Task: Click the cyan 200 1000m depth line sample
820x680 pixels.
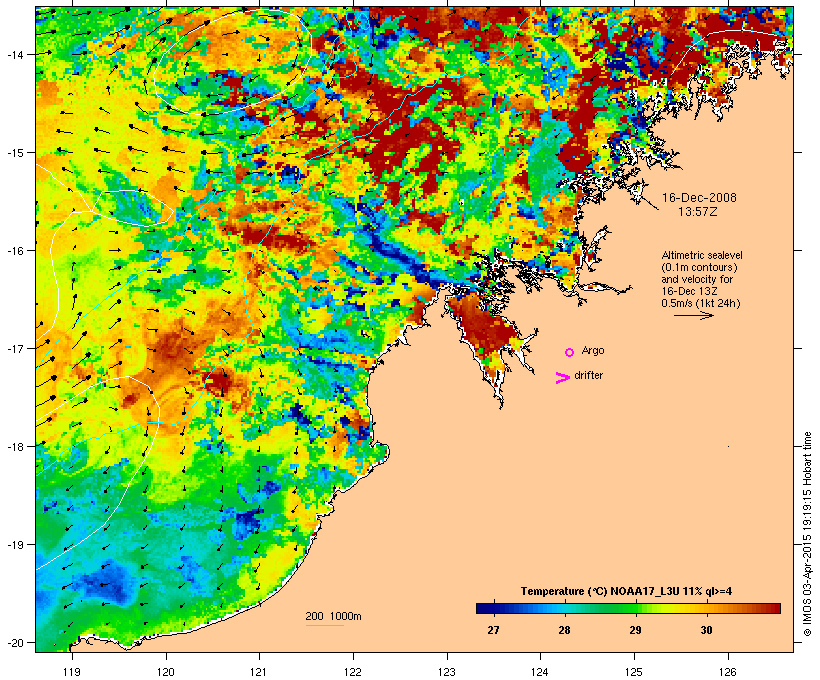Action: [x=325, y=626]
